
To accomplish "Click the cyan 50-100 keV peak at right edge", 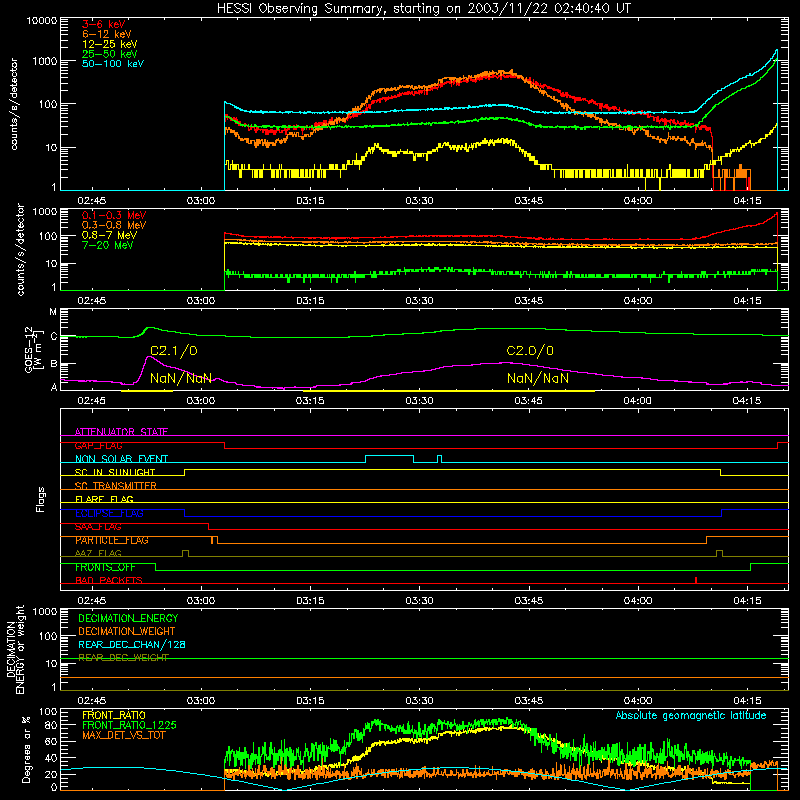I will [x=777, y=51].
